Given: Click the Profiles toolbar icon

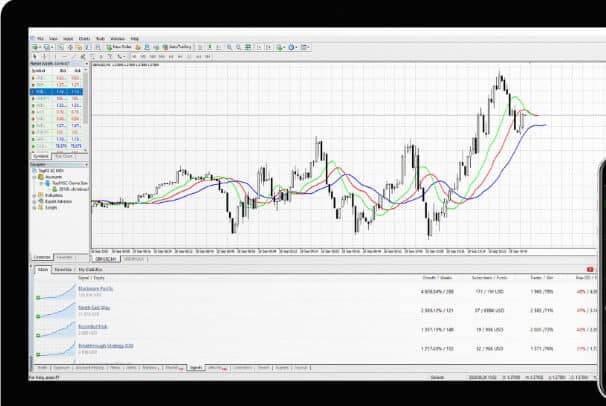Looking at the screenshot, I should coord(47,47).
